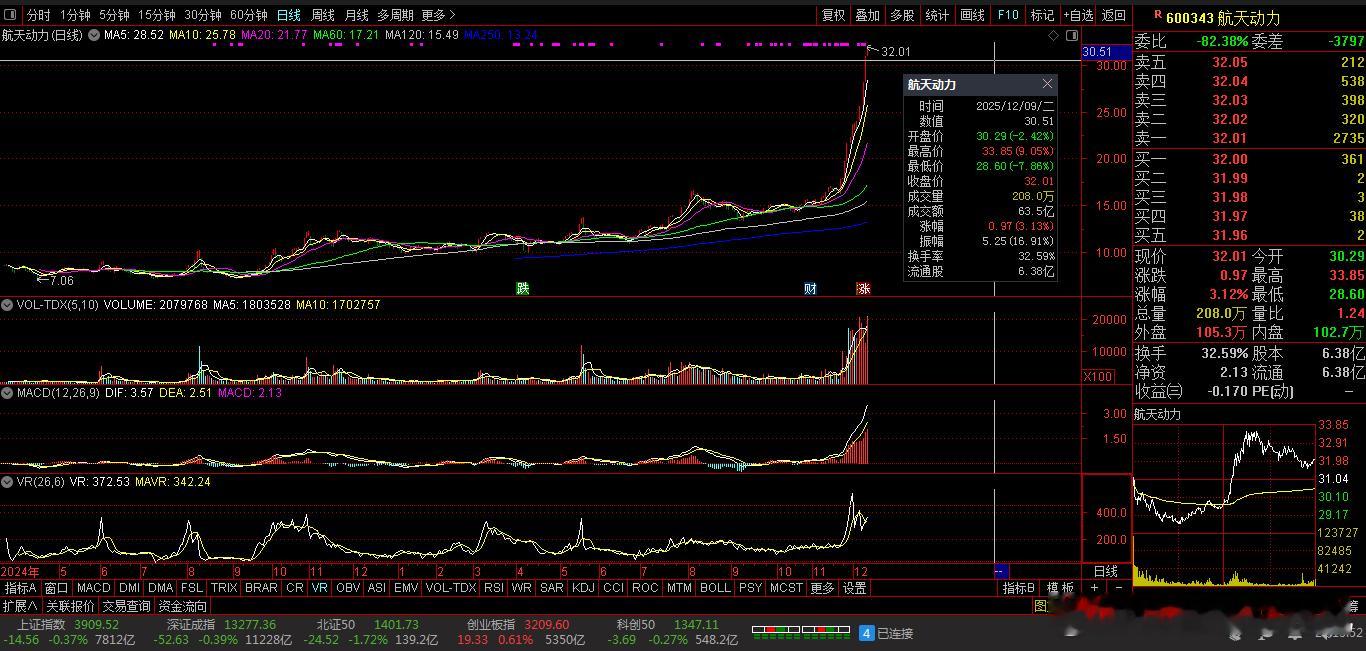Screen dimensions: 1366x651
Task: Click the green 跌 event marker on the chart
Action: click(522, 289)
